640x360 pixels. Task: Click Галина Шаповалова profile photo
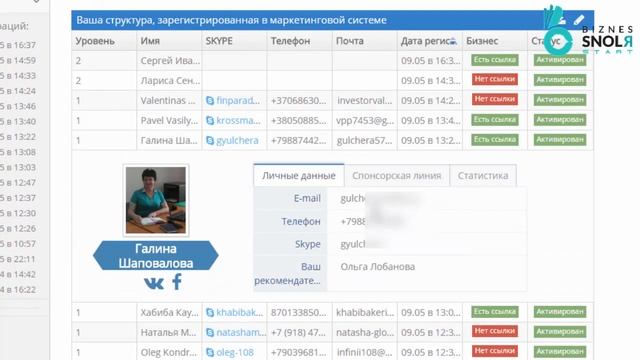[156, 200]
